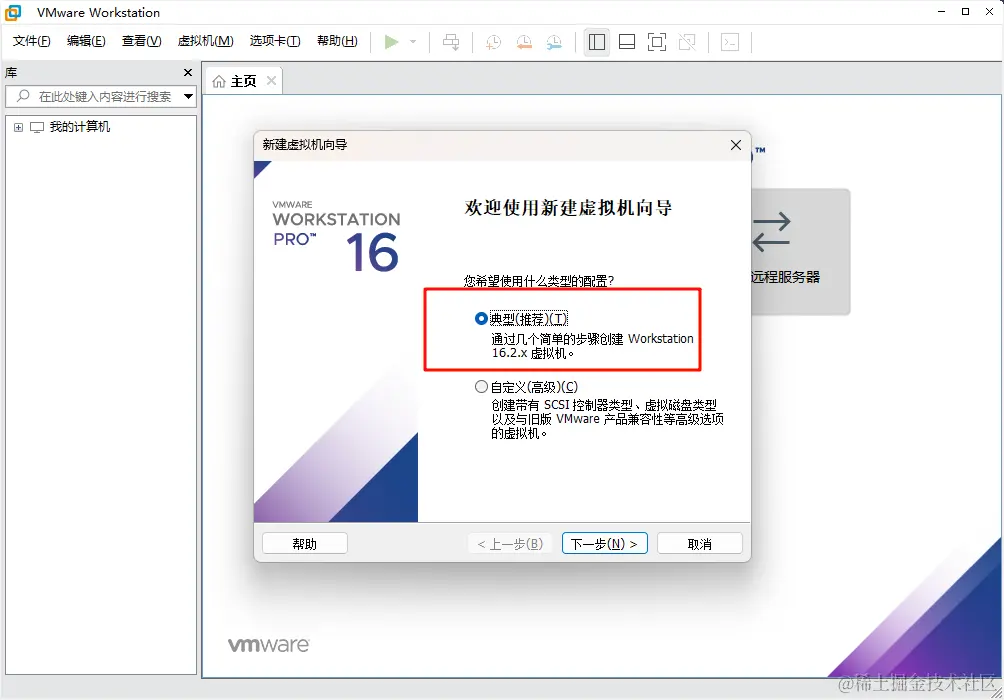Toggle the thumbnail bar view icon
This screenshot has height=700, width=1004.
click(627, 42)
